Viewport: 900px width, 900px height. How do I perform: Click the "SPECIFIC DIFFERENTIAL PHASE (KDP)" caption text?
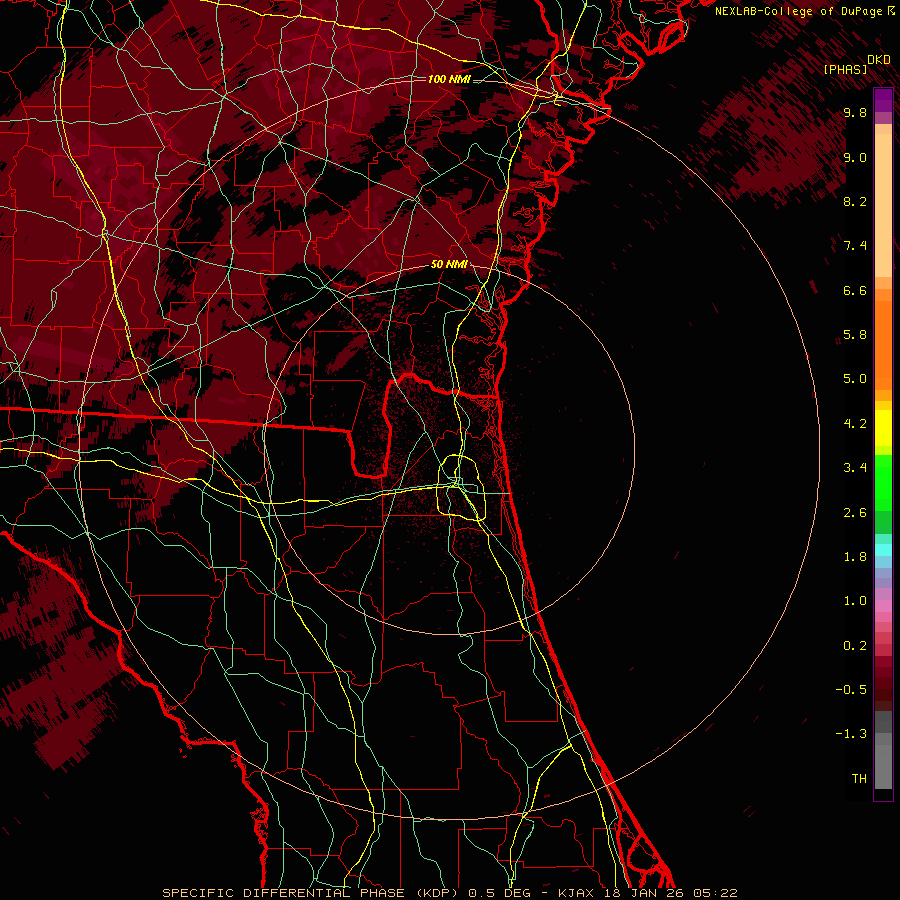click(311, 893)
